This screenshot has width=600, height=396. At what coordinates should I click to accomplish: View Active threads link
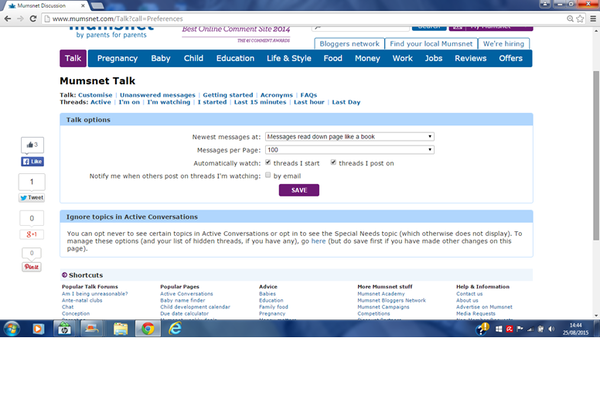pyautogui.click(x=101, y=102)
